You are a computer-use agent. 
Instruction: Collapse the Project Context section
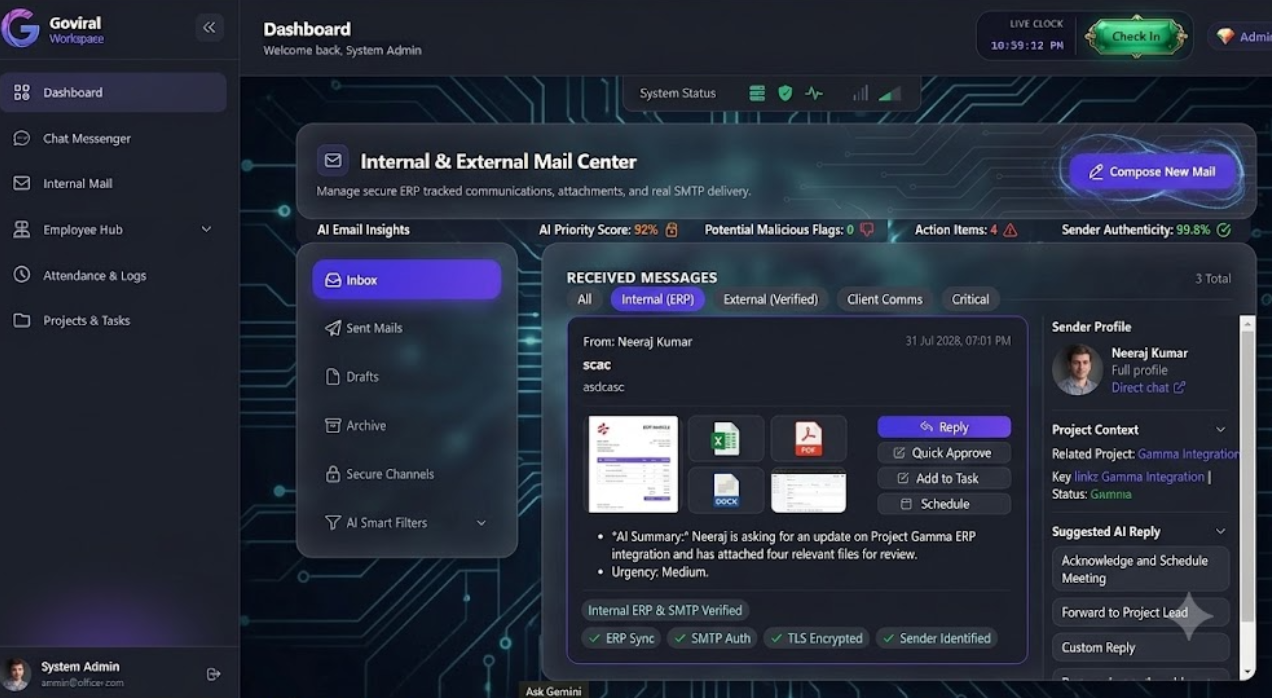coord(1220,430)
